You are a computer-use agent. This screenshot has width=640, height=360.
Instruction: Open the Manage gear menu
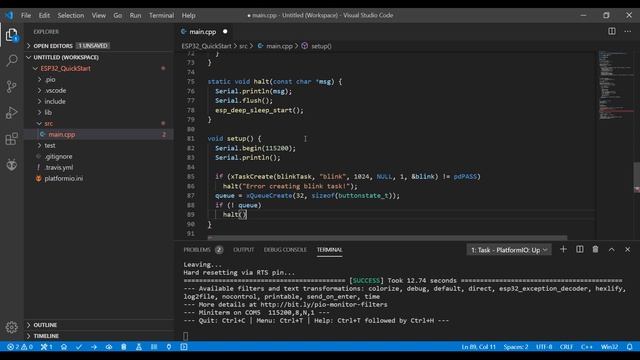point(11,327)
